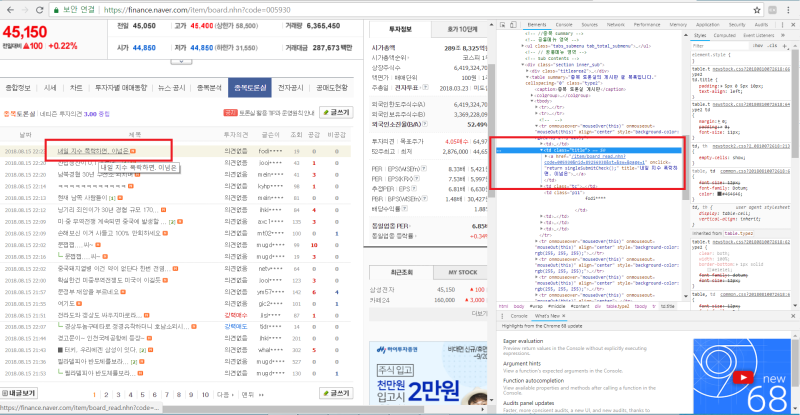Toggle the .cls class editor

coord(772,46)
